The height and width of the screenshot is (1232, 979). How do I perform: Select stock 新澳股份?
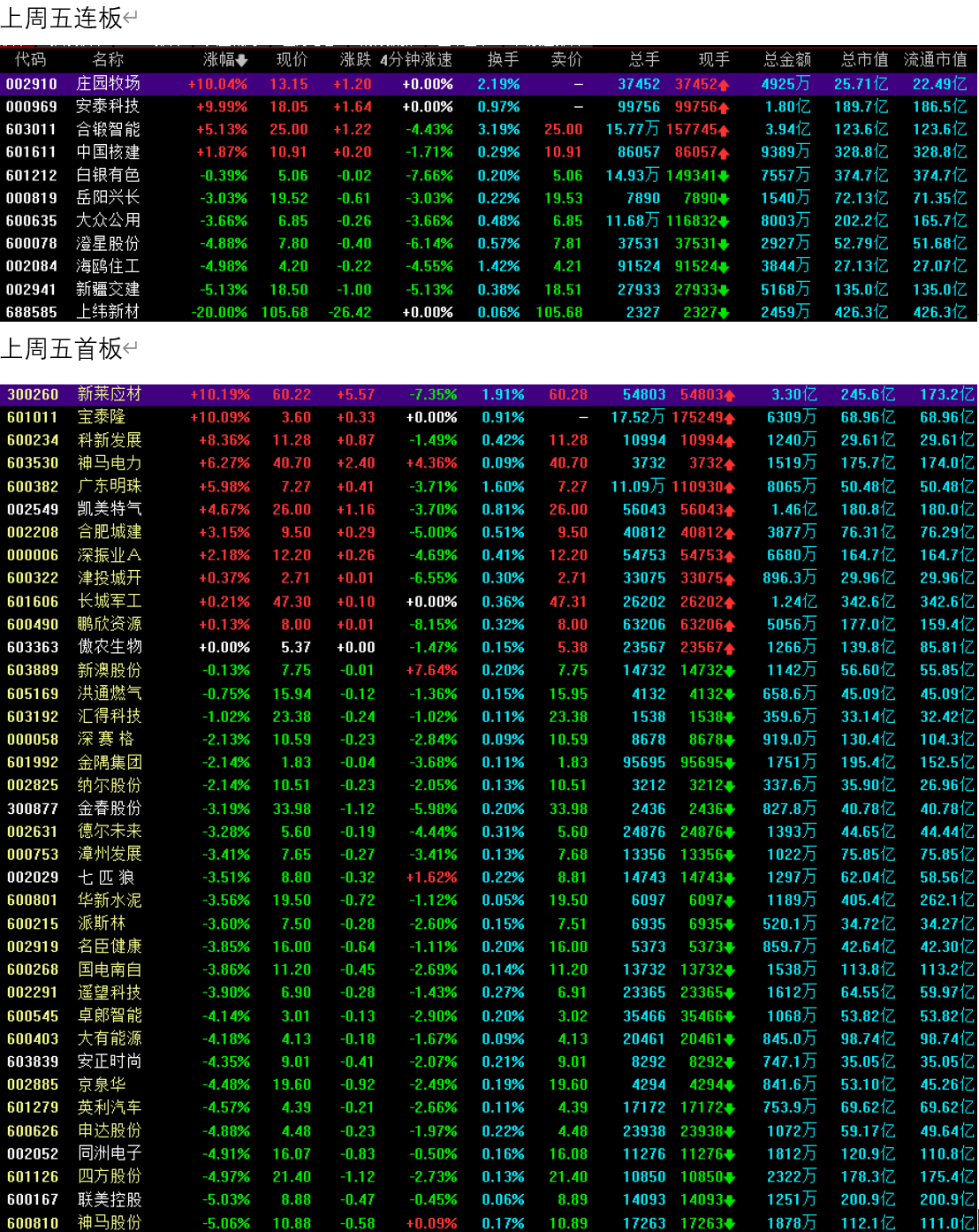pyautogui.click(x=110, y=670)
